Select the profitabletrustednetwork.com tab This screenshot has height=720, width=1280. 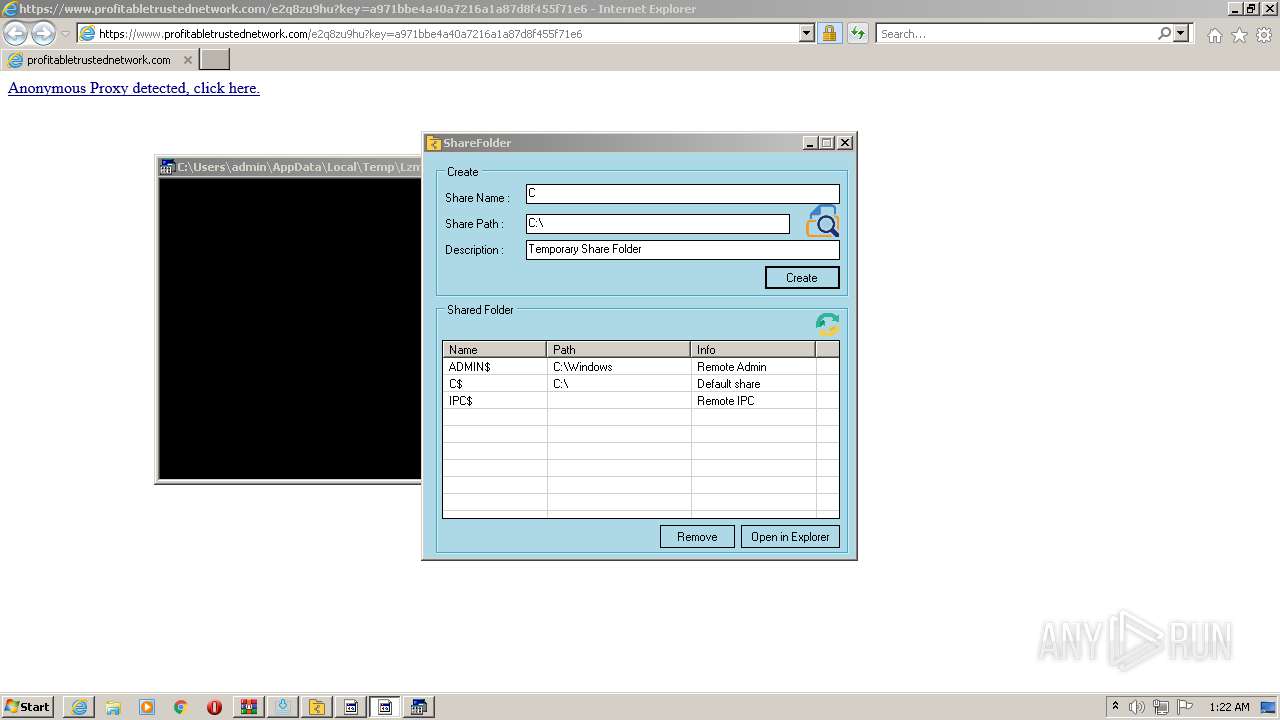(x=99, y=60)
